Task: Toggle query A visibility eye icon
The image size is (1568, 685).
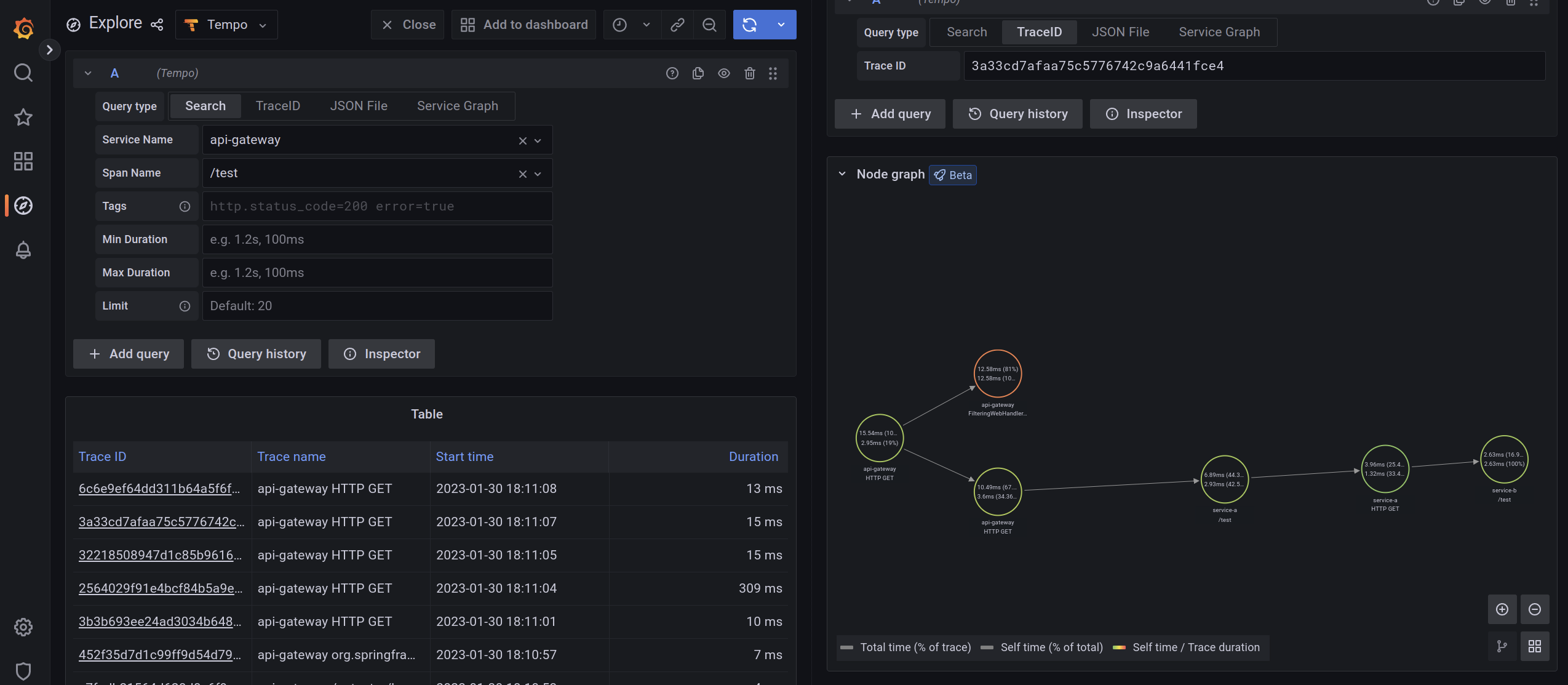Action: pyautogui.click(x=723, y=73)
